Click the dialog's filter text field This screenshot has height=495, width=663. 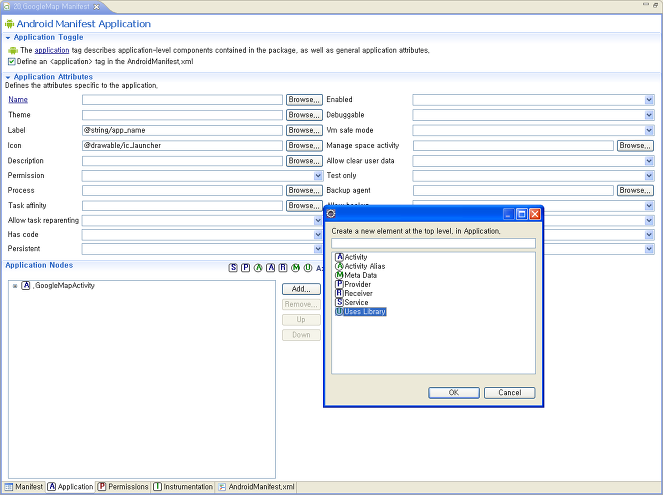pos(433,243)
